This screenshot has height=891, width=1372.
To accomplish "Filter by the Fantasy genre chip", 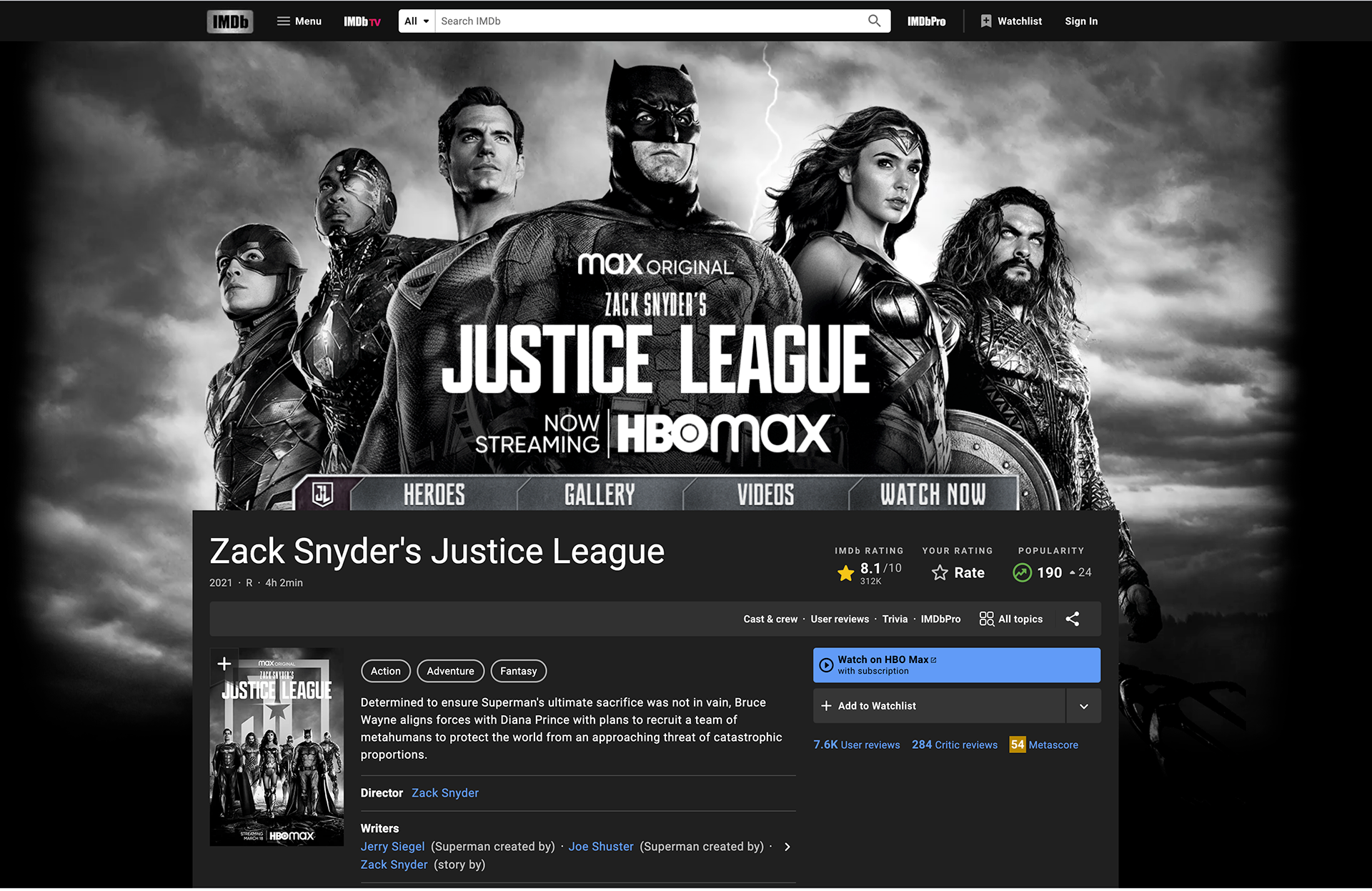I will (518, 671).
